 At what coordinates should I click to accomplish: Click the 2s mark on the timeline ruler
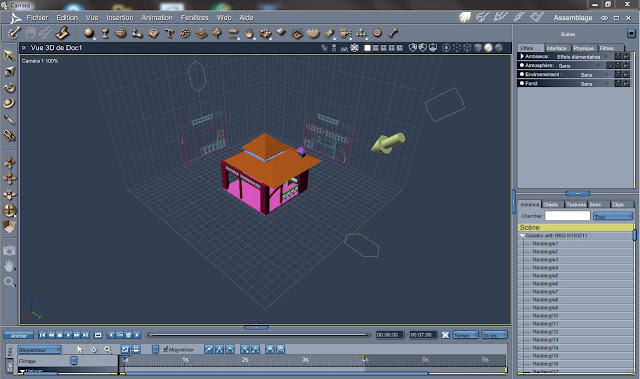pos(245,359)
